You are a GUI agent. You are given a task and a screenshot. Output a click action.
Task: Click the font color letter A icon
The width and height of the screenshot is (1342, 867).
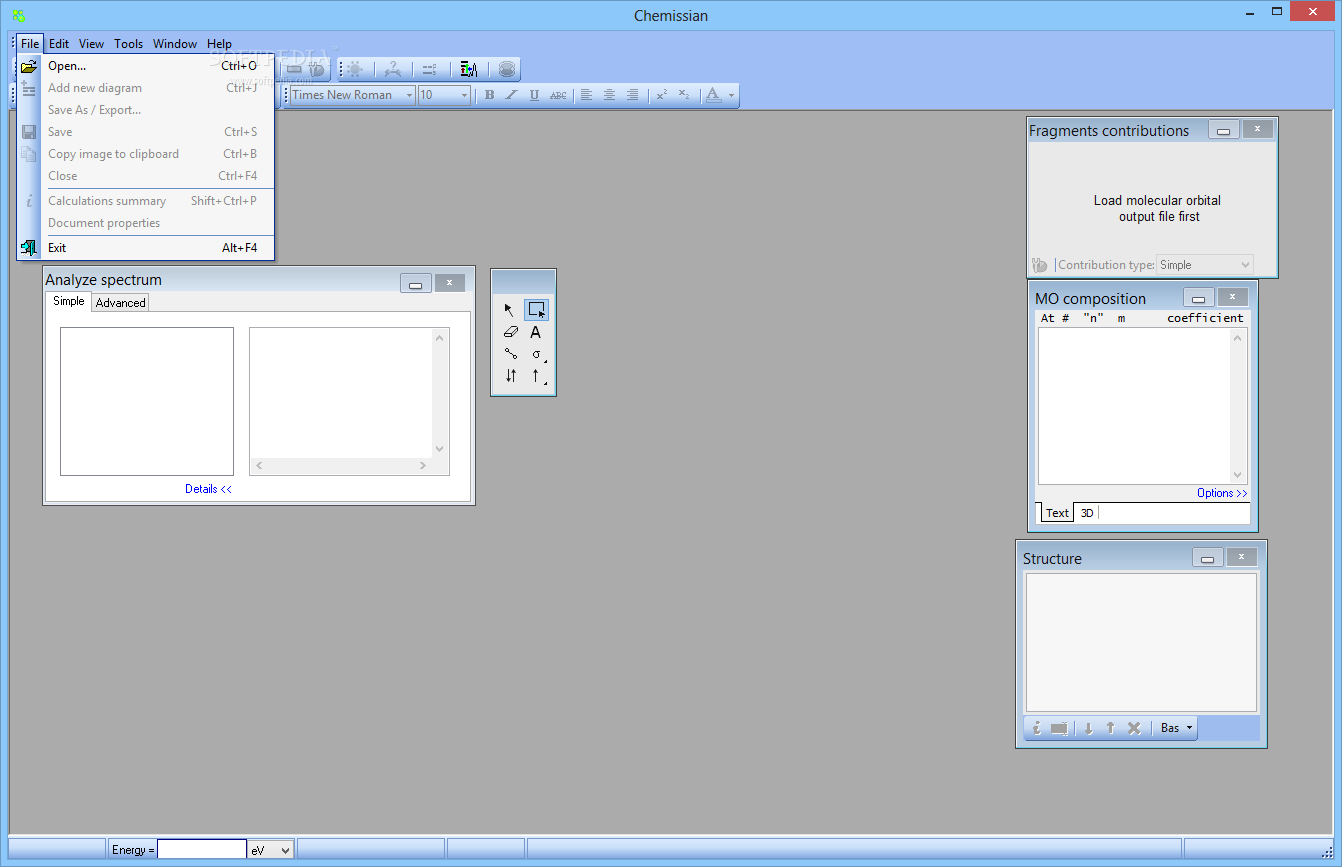[x=713, y=95]
